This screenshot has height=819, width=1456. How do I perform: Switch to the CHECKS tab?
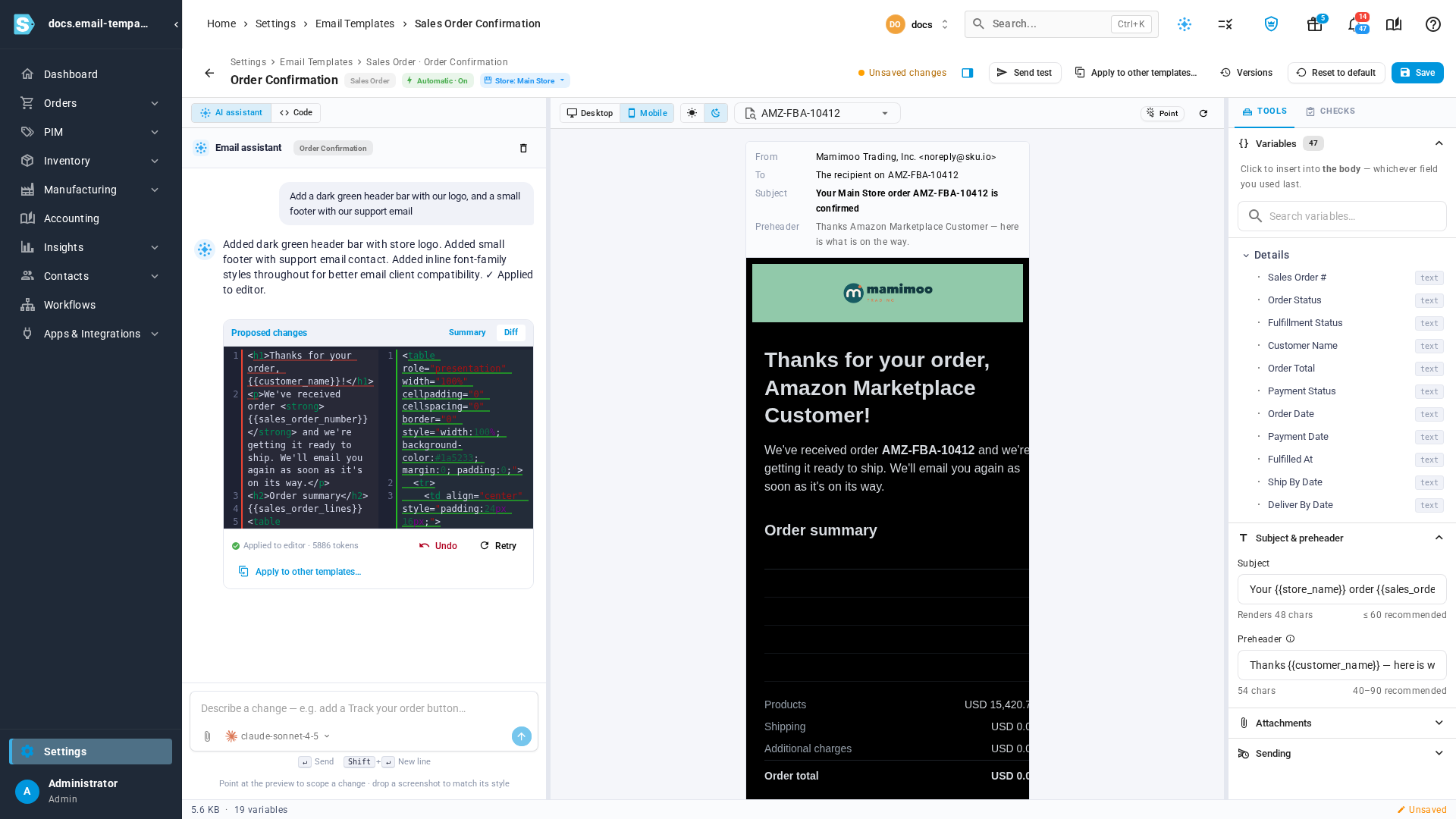click(1330, 111)
